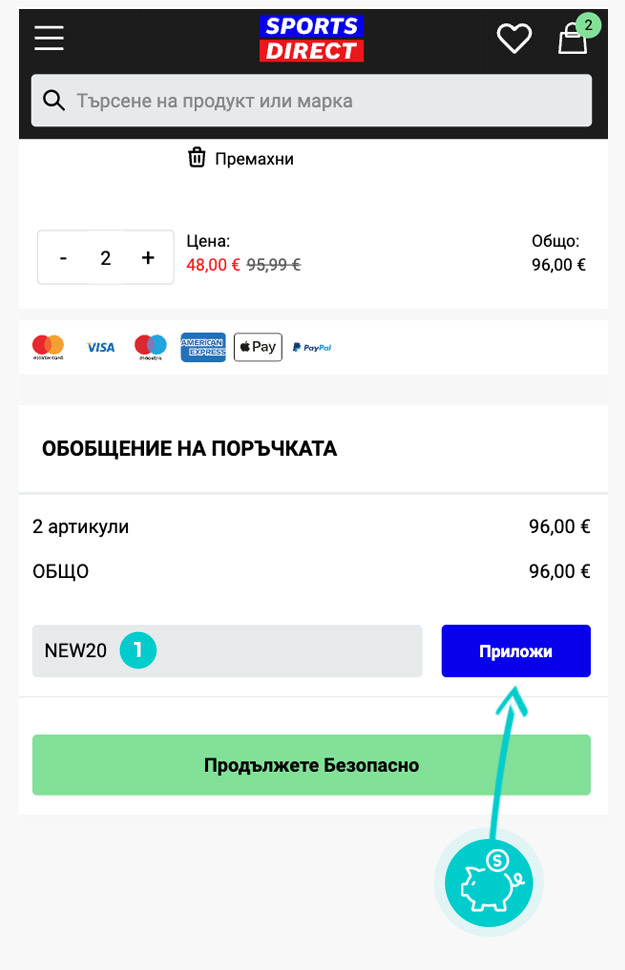The width and height of the screenshot is (625, 970).
Task: Open the shopping bag cart
Action: pyautogui.click(x=572, y=40)
